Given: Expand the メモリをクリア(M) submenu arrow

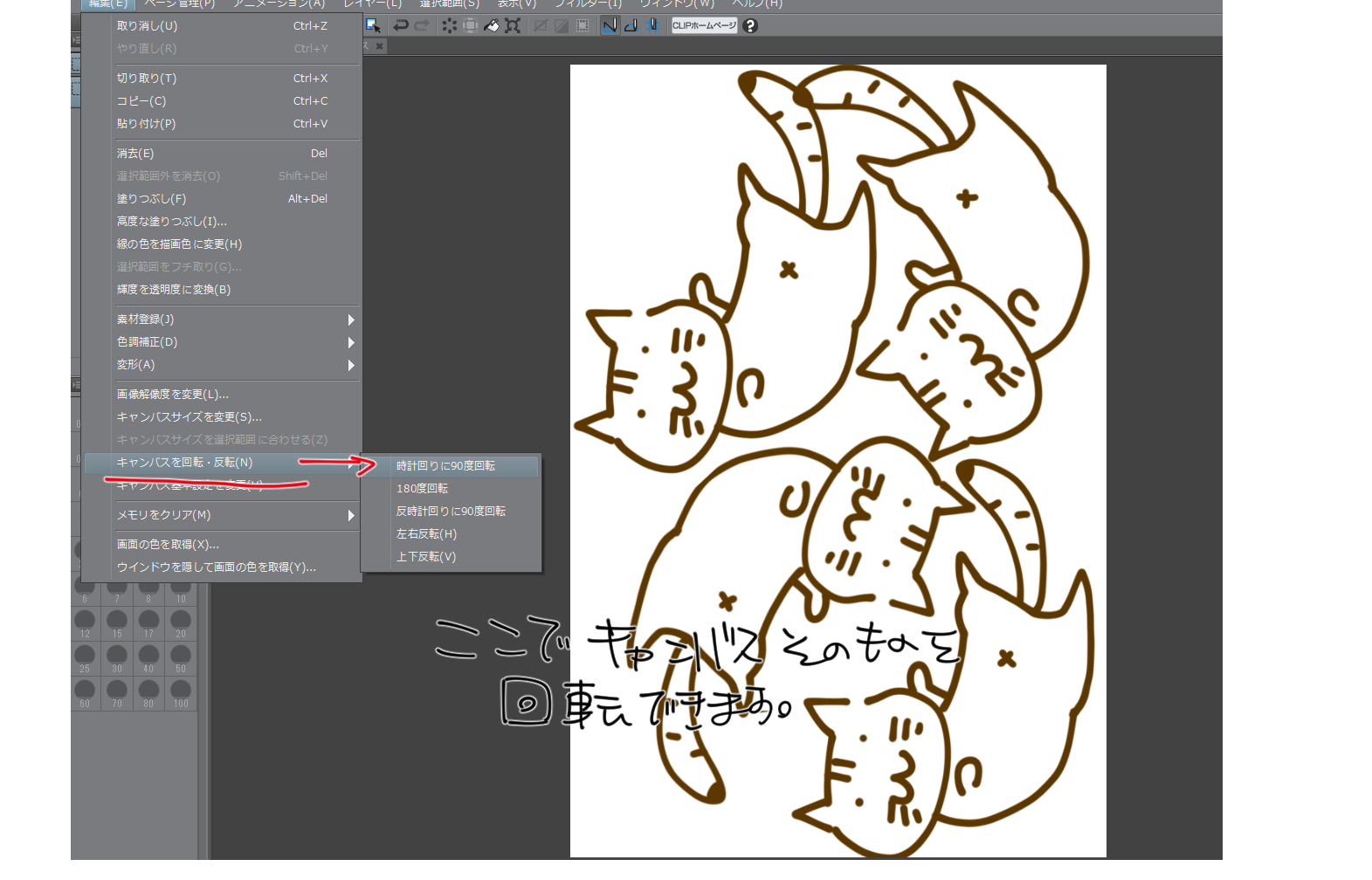Looking at the screenshot, I should pos(351,515).
